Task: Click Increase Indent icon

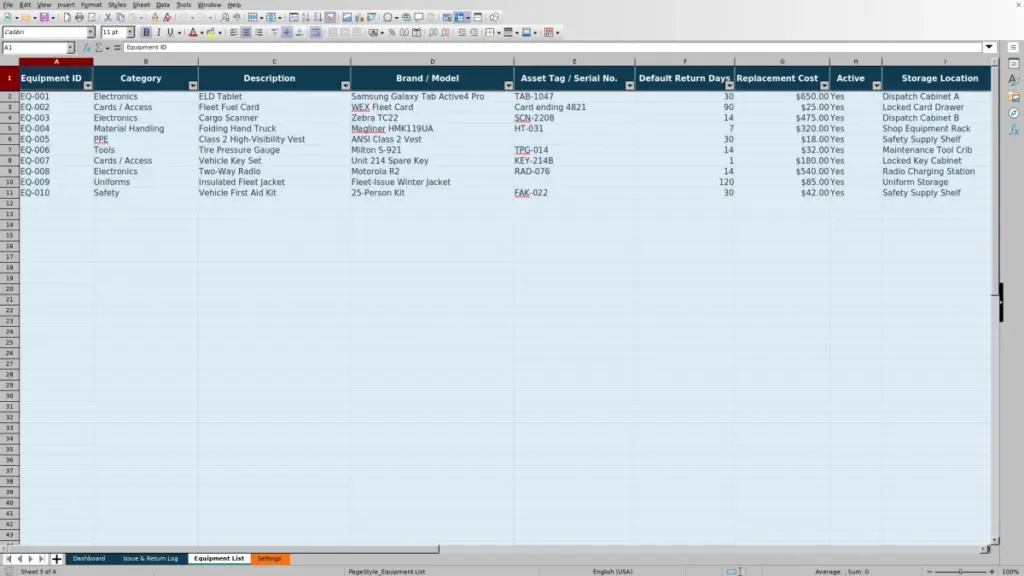Action: pos(462,33)
